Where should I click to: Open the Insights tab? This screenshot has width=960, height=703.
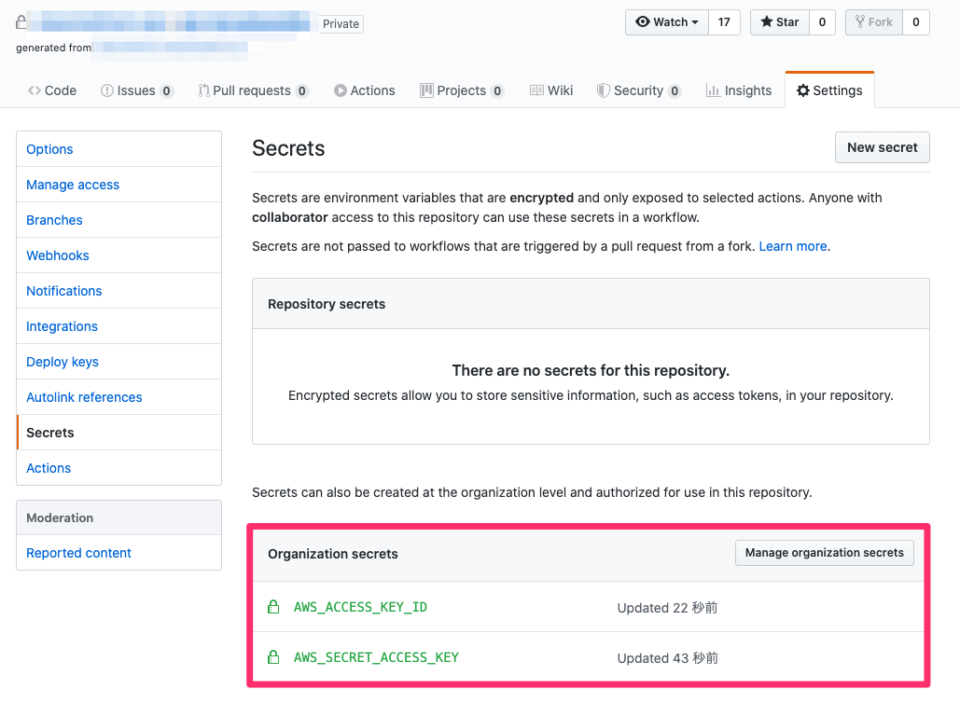coord(738,91)
